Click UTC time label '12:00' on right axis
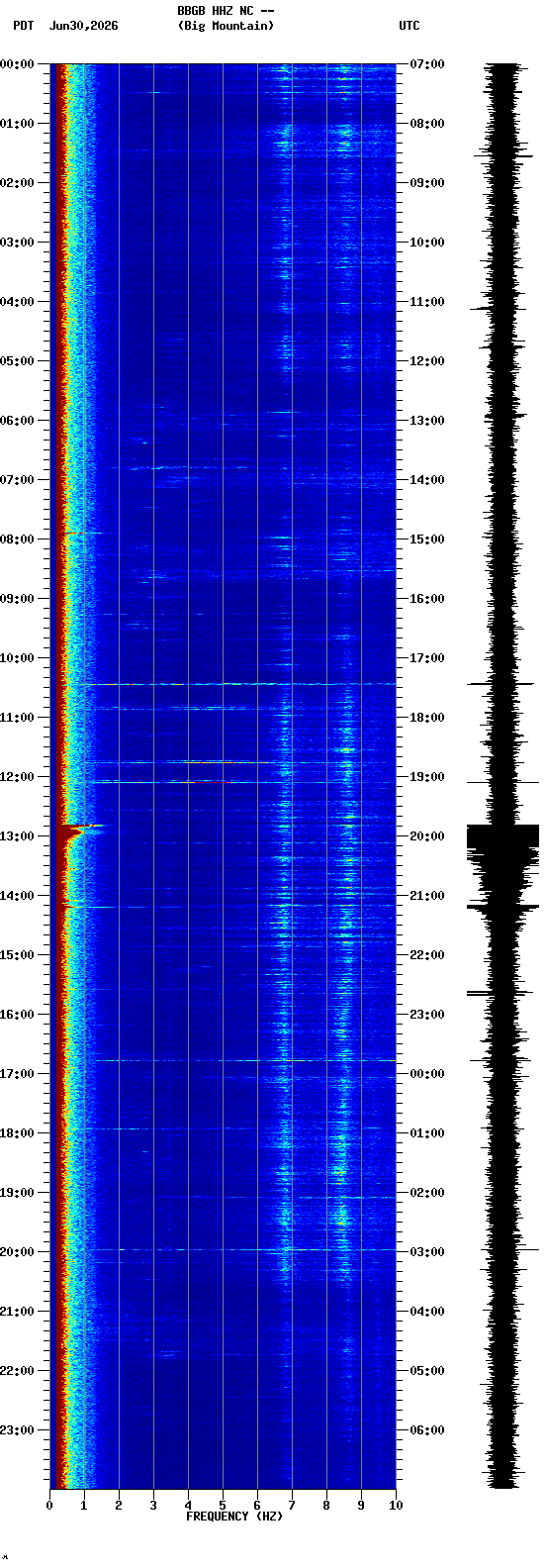Viewport: 546px width, 1568px height. [x=427, y=361]
